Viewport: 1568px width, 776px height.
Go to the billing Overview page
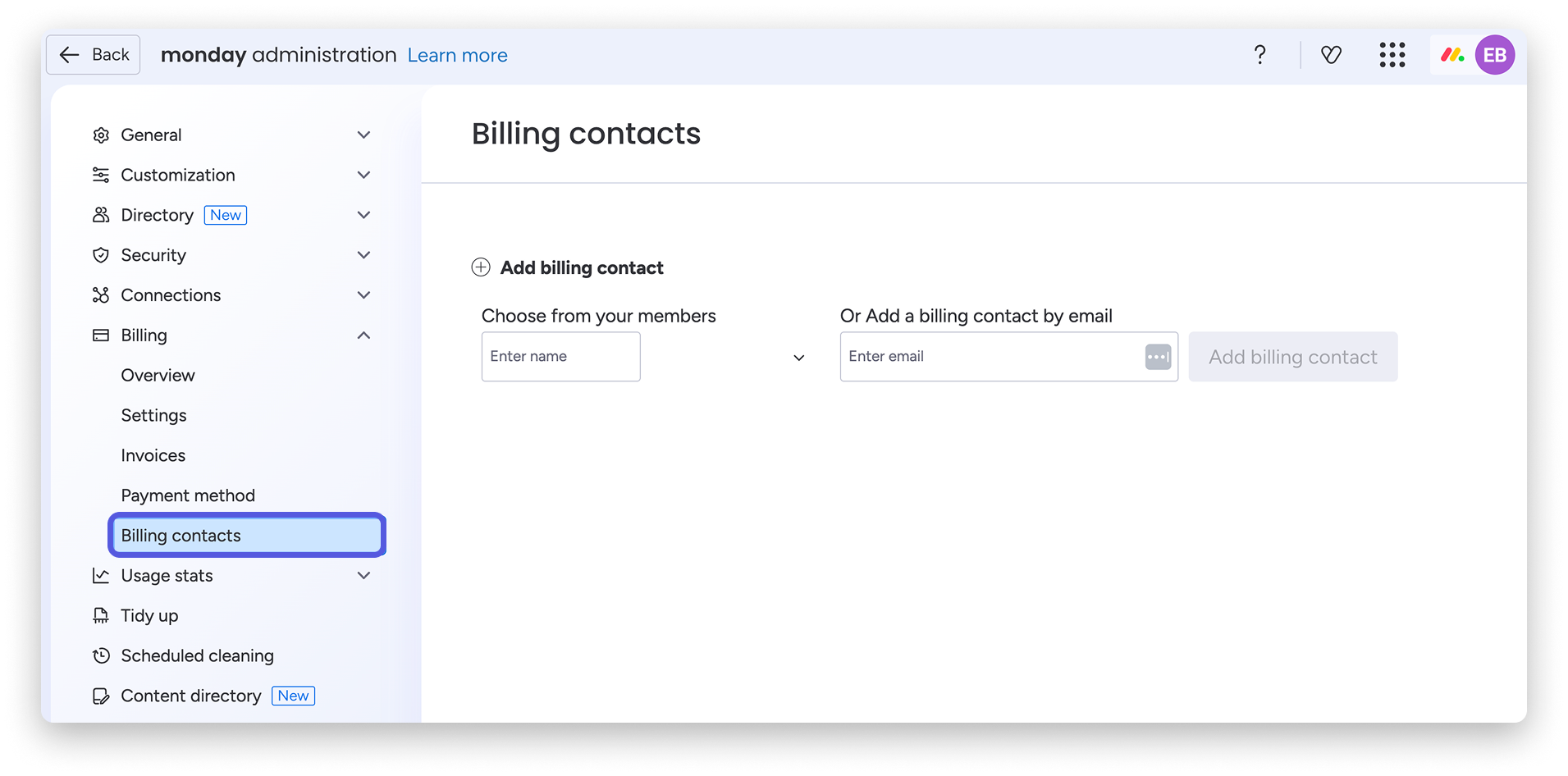point(158,376)
